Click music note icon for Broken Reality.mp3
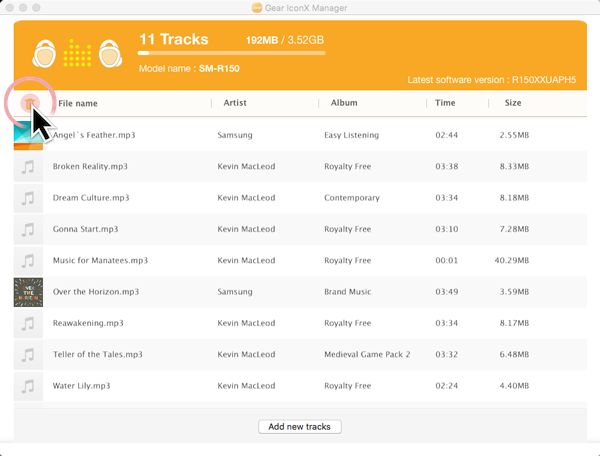The image size is (600, 456). tap(28, 167)
